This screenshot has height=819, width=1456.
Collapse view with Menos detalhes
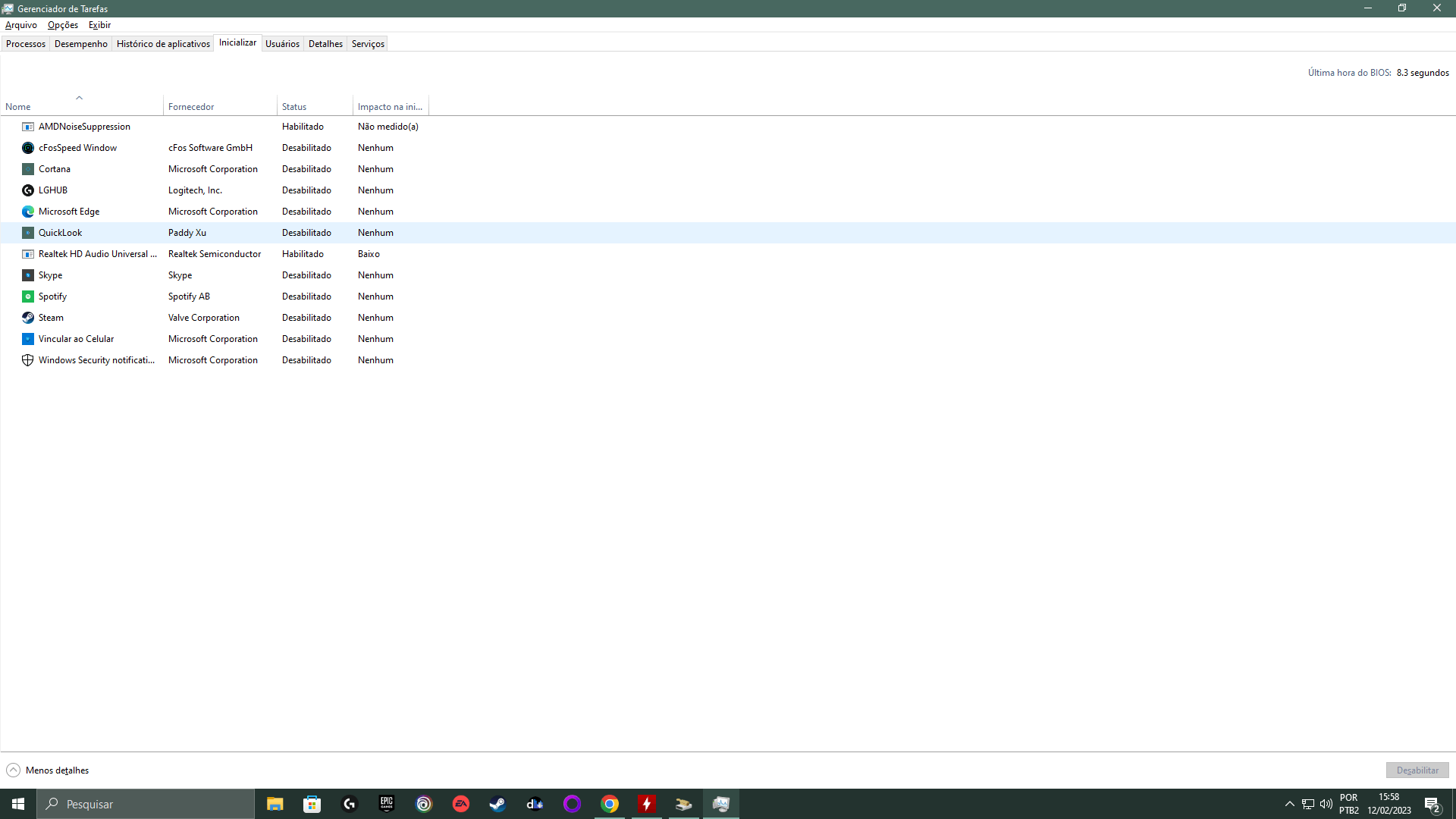click(x=48, y=770)
